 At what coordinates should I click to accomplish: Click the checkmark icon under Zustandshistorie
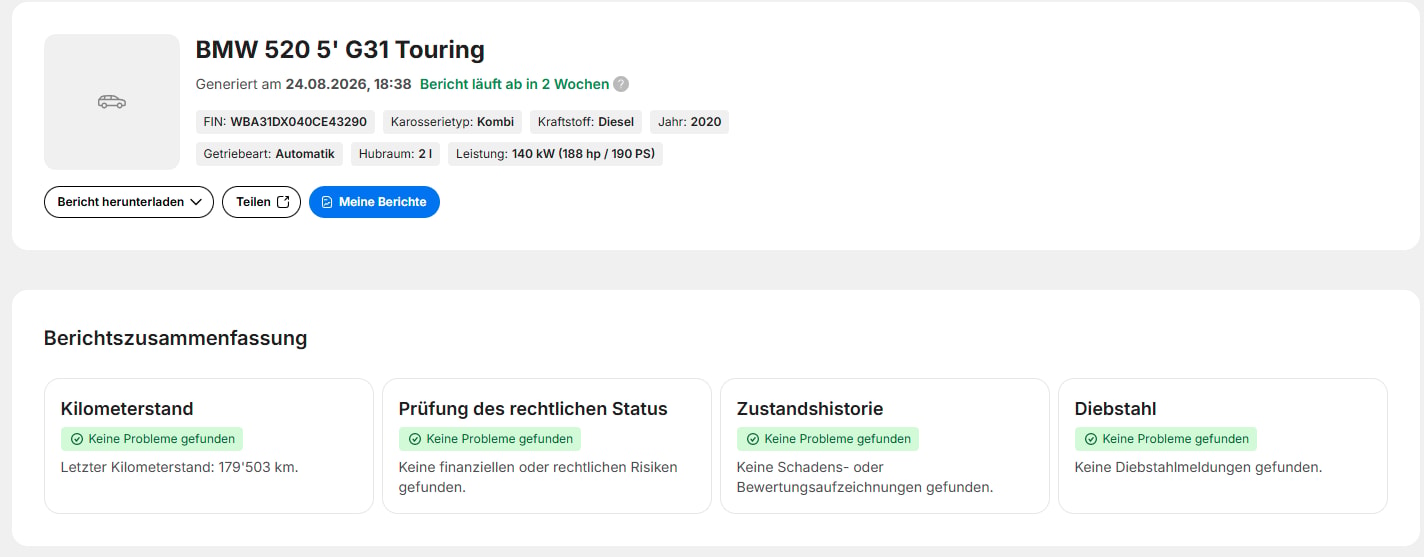[x=753, y=439]
